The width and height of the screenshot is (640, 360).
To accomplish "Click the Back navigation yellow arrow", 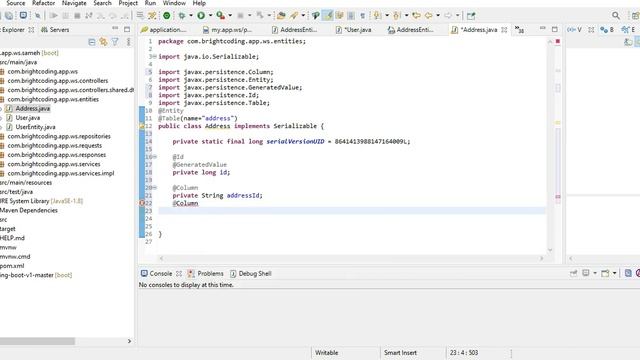I will (x=428, y=16).
